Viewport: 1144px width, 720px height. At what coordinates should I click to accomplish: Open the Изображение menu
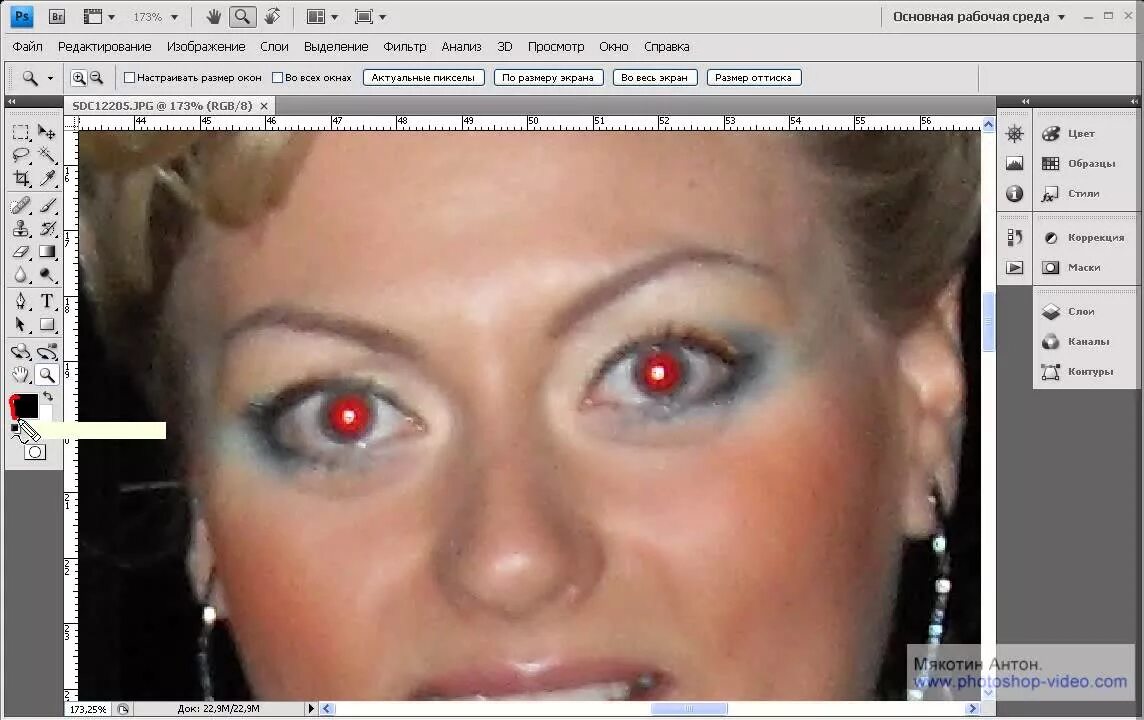click(206, 47)
